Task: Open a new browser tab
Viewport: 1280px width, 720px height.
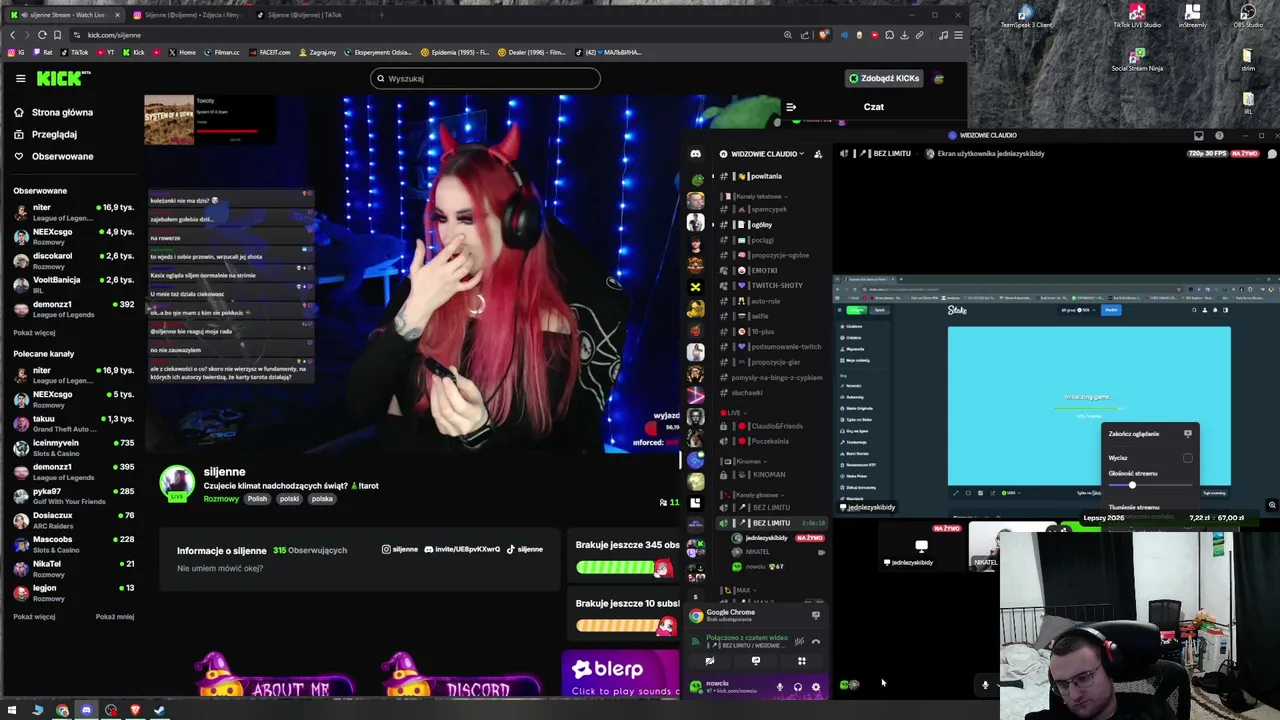Action: 381,15
